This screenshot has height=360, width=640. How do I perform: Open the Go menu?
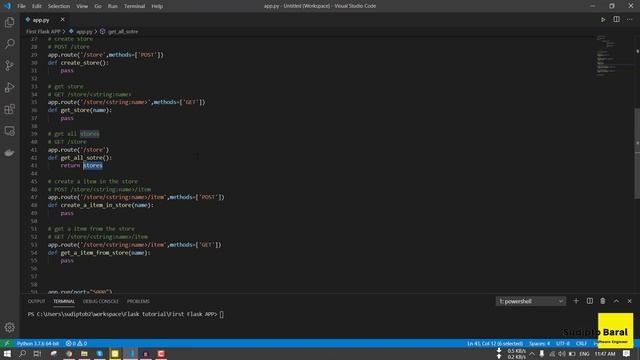(98, 6)
